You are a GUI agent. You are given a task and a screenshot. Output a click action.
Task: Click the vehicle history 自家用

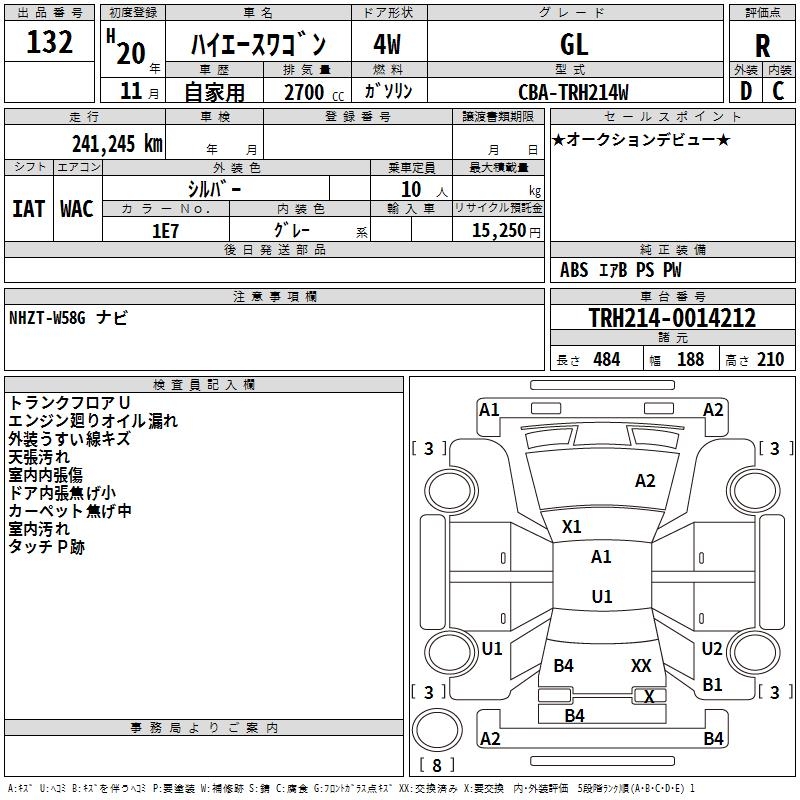tap(214, 92)
